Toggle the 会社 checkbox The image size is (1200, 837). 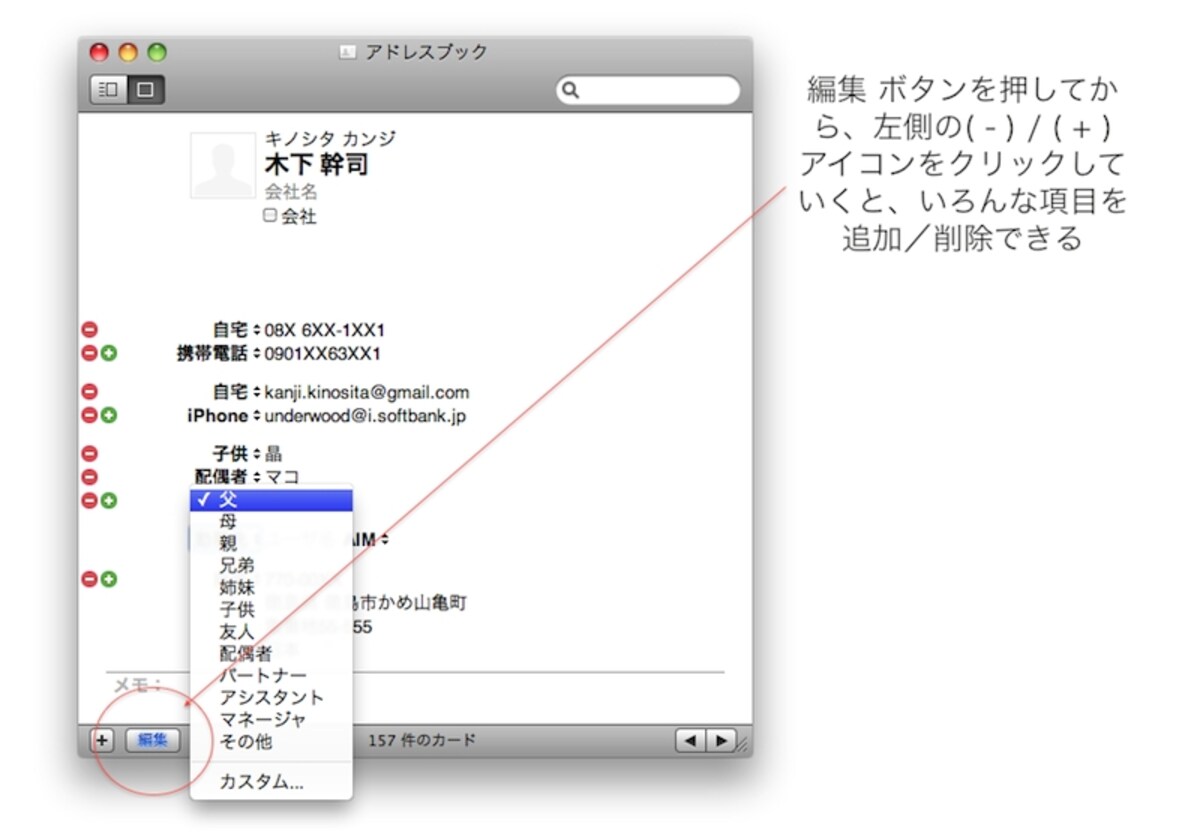click(270, 215)
